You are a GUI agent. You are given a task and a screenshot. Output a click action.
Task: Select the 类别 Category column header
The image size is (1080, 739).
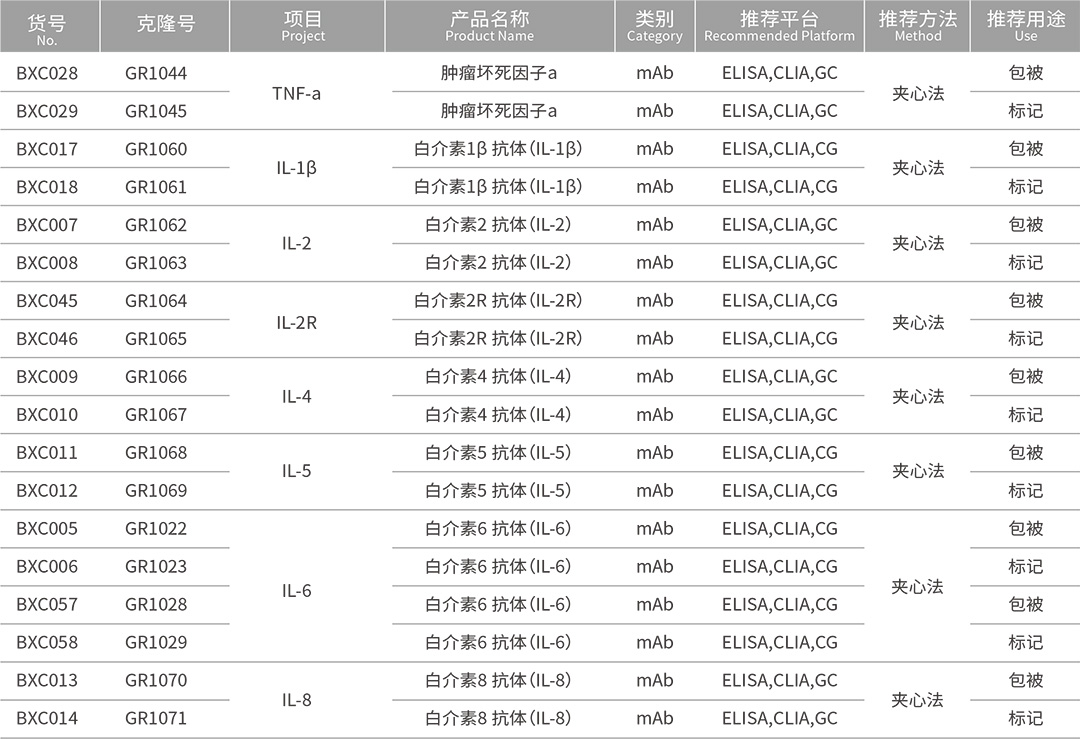(x=654, y=26)
